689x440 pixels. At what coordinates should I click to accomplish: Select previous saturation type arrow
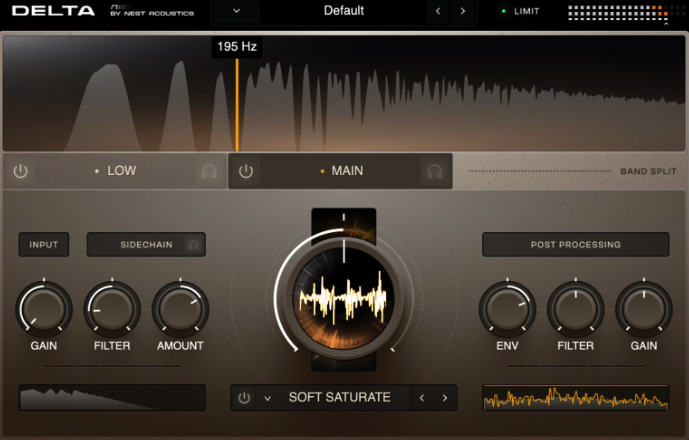pyautogui.click(x=421, y=398)
